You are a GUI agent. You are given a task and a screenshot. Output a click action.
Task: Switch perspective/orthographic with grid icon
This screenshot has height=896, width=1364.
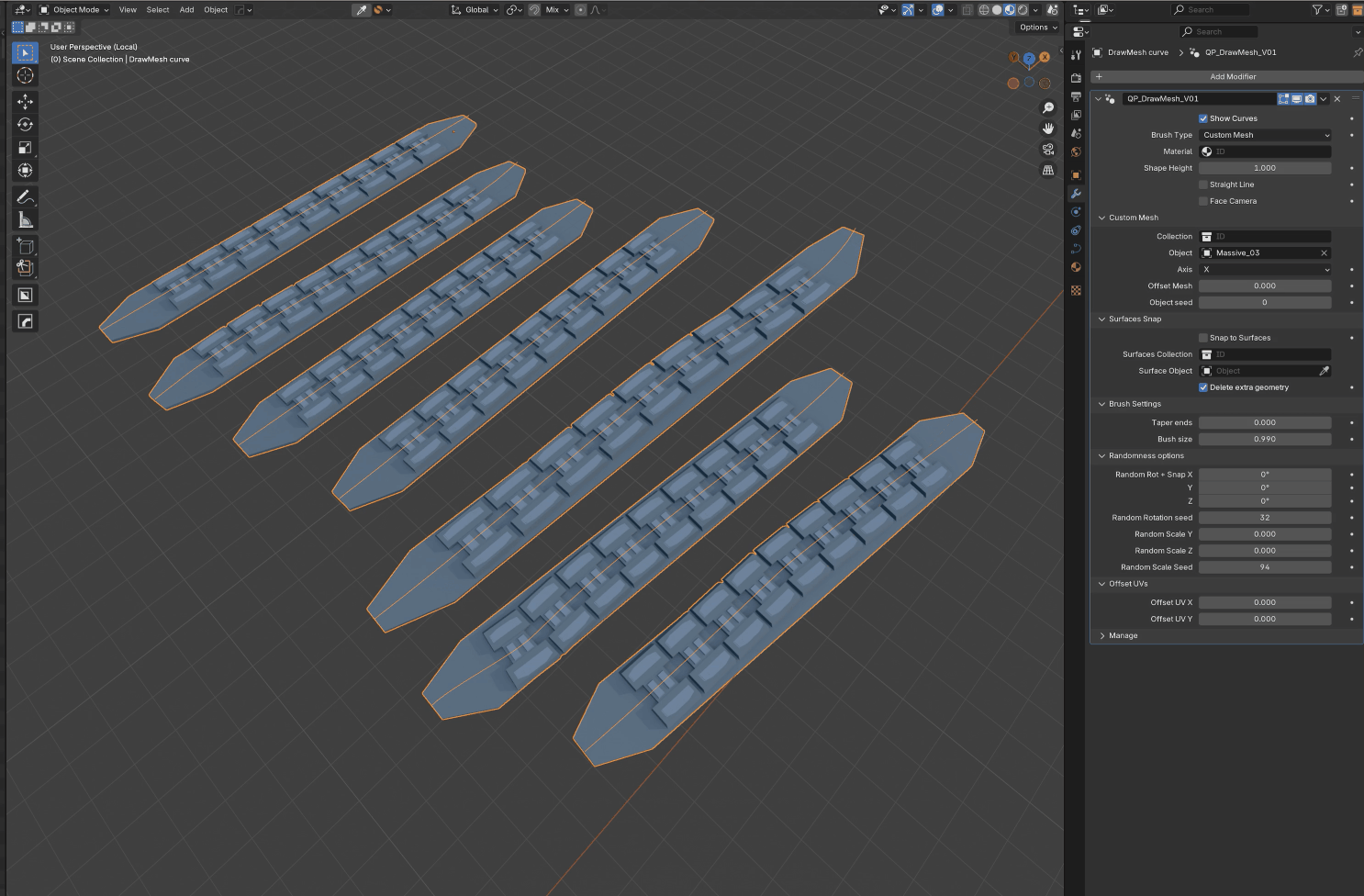pyautogui.click(x=1048, y=170)
